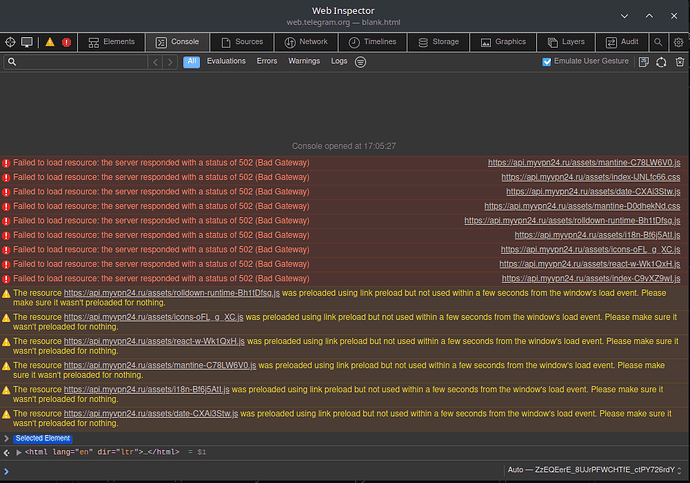Click $1 result variable text
The width and height of the screenshot is (690, 483).
202,452
